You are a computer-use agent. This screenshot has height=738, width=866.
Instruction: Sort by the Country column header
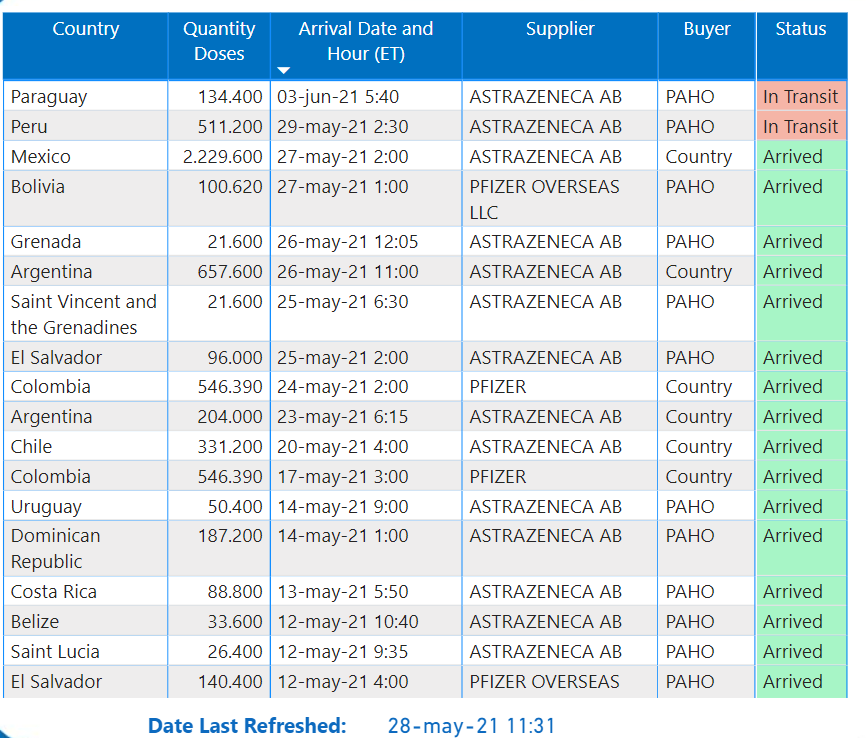point(85,30)
